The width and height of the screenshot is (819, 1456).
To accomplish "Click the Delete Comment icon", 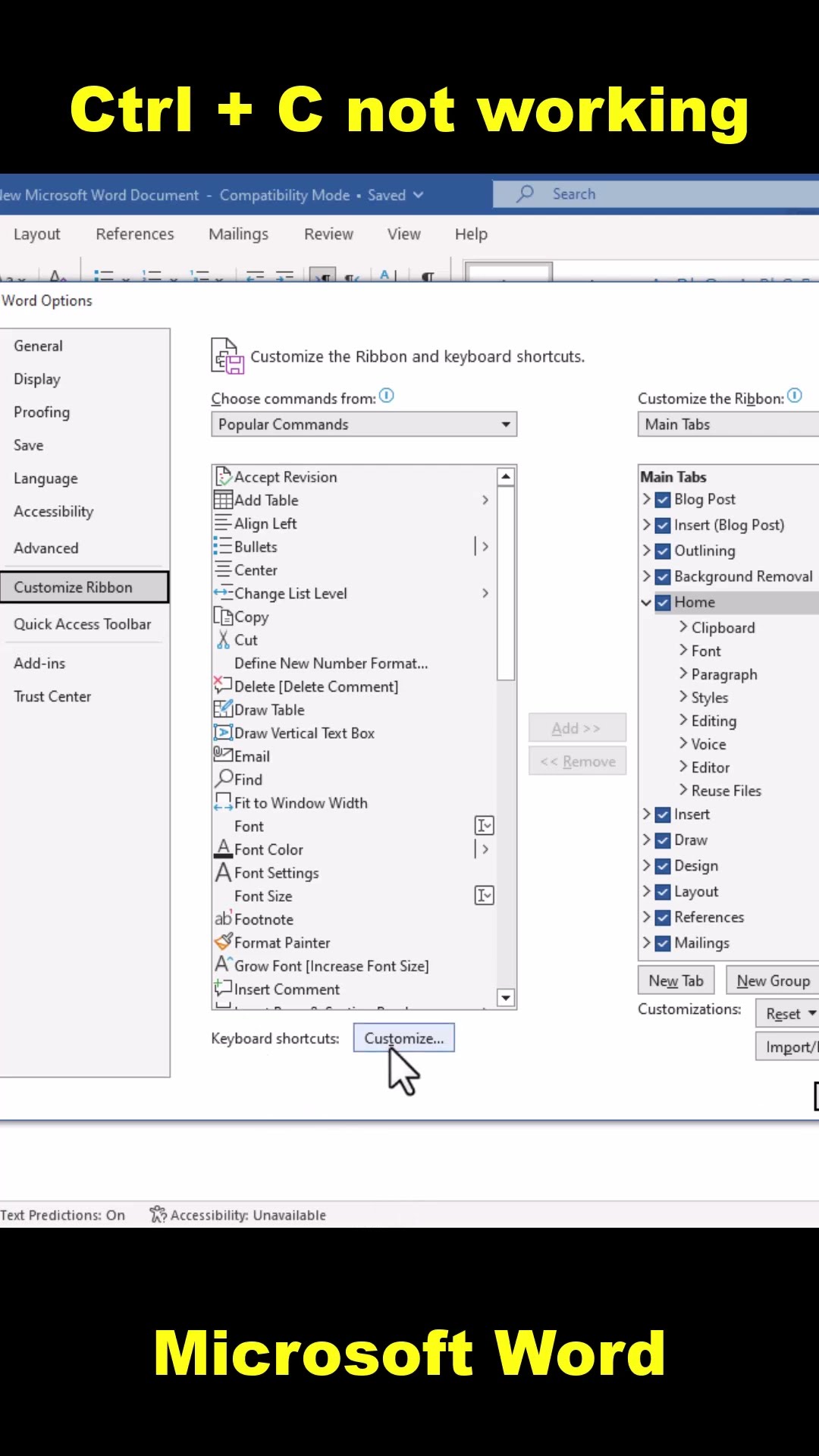I will click(223, 686).
